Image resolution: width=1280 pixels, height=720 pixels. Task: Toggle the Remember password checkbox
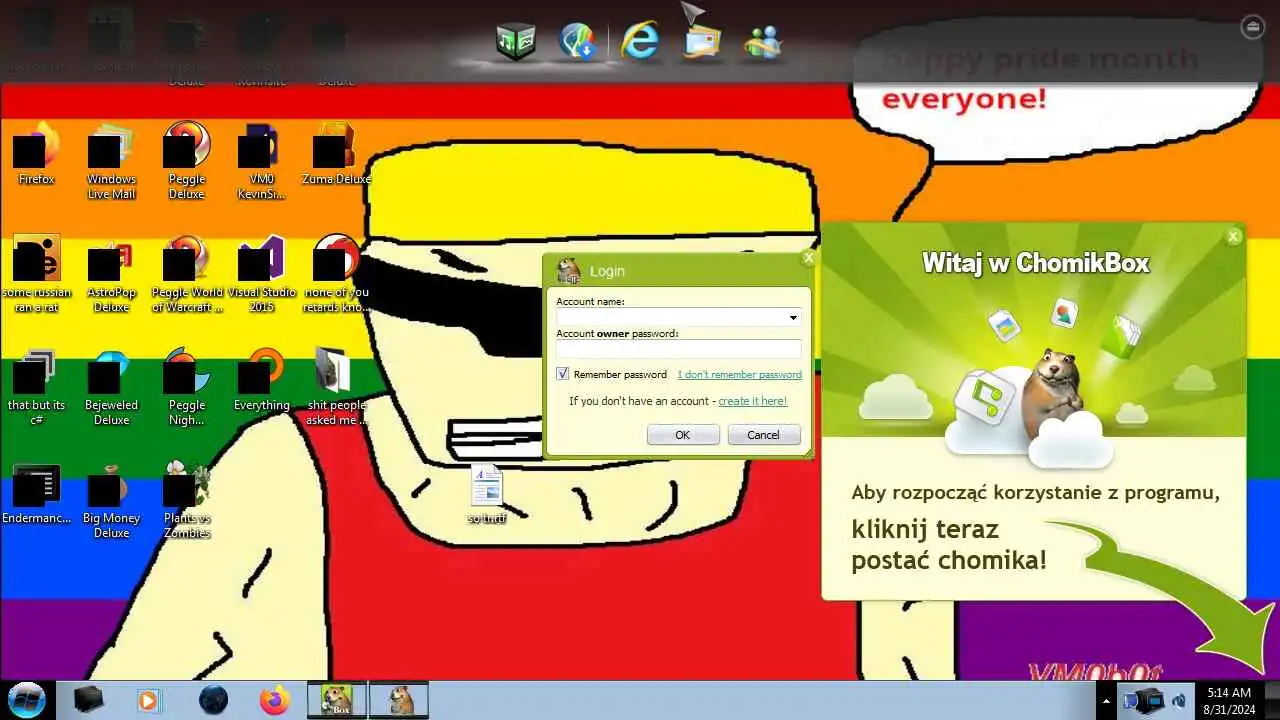563,374
